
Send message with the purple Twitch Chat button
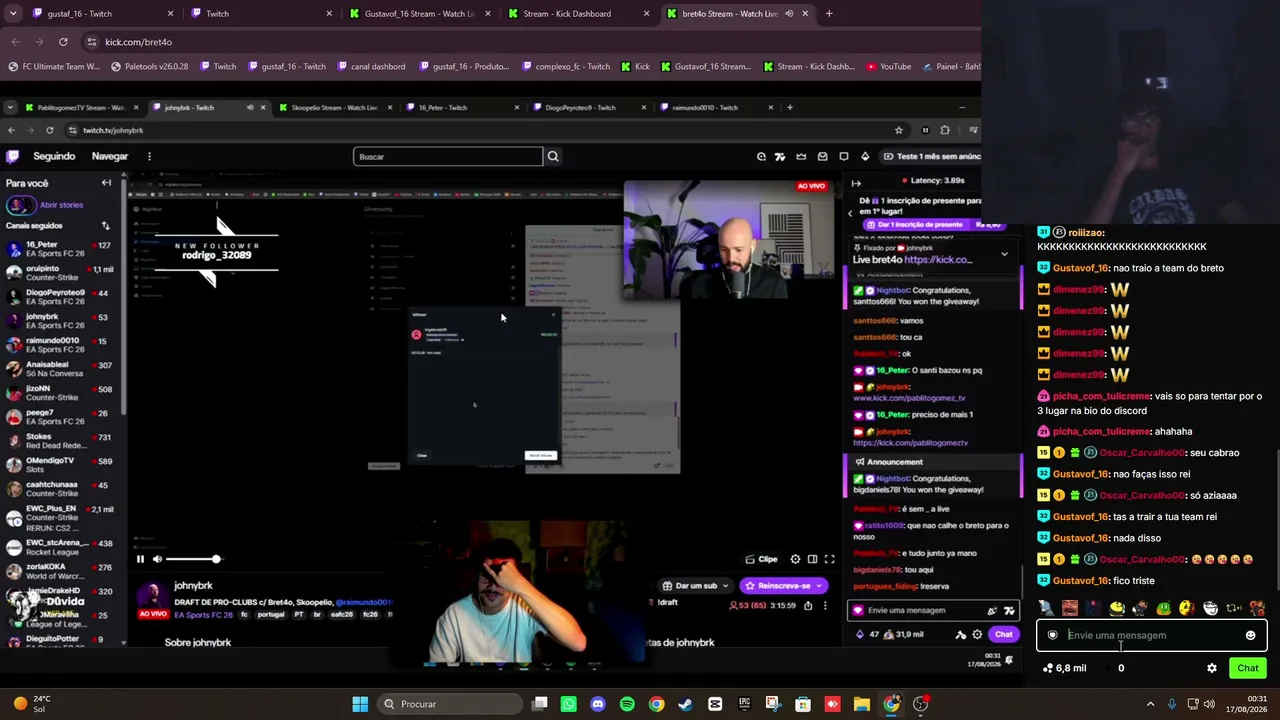(1003, 634)
